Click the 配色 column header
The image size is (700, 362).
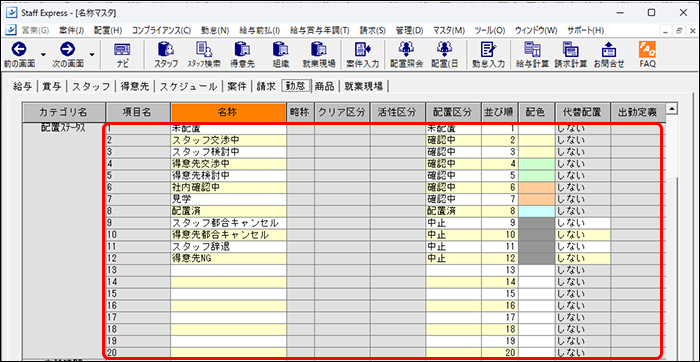pyautogui.click(x=537, y=112)
